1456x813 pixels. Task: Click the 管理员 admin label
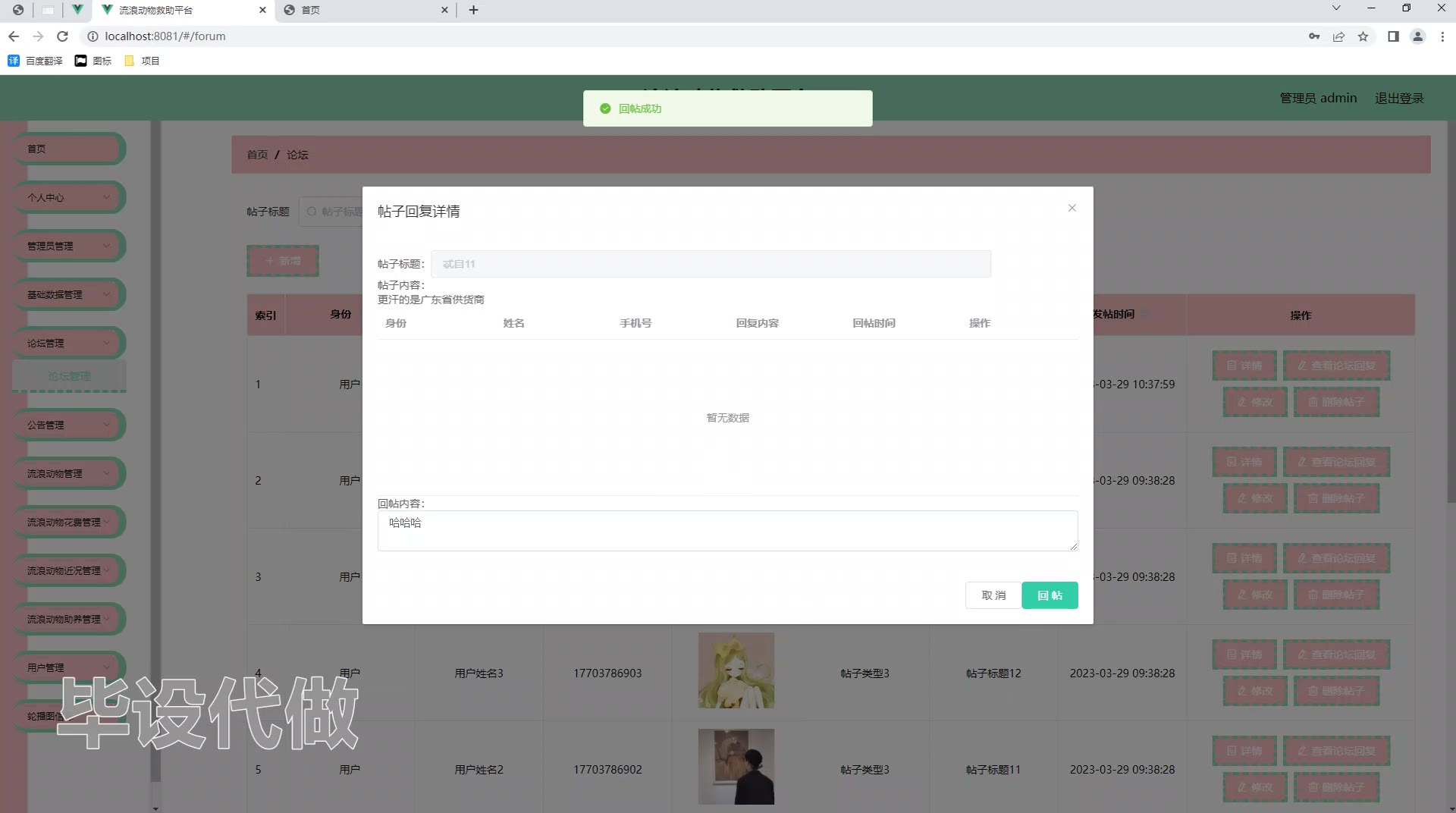point(1318,98)
